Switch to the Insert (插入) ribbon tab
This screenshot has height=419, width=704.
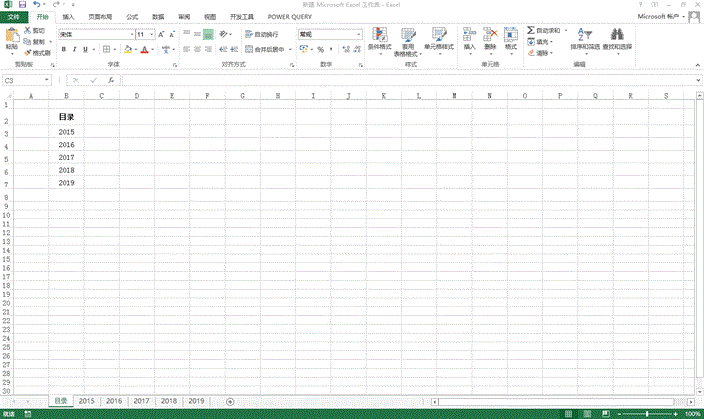67,17
